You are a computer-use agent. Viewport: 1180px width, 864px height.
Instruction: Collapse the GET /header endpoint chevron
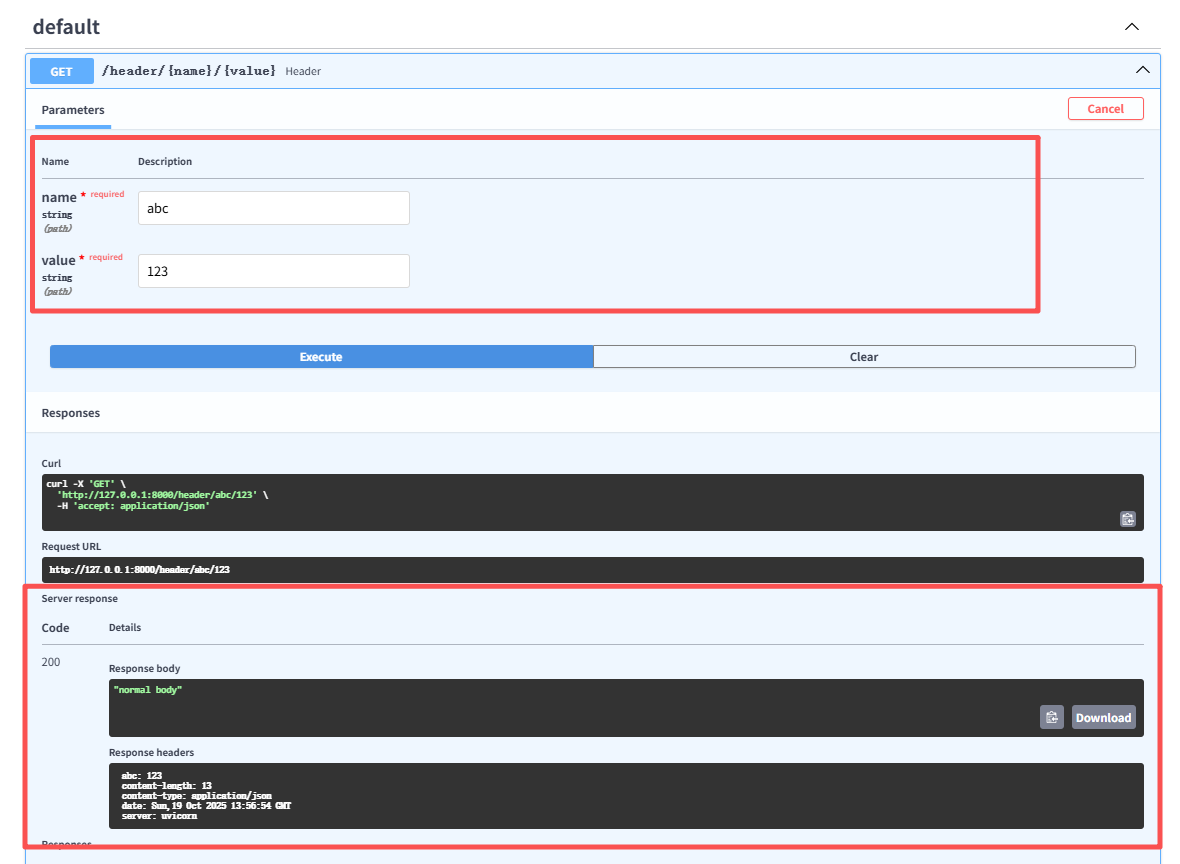click(1142, 70)
